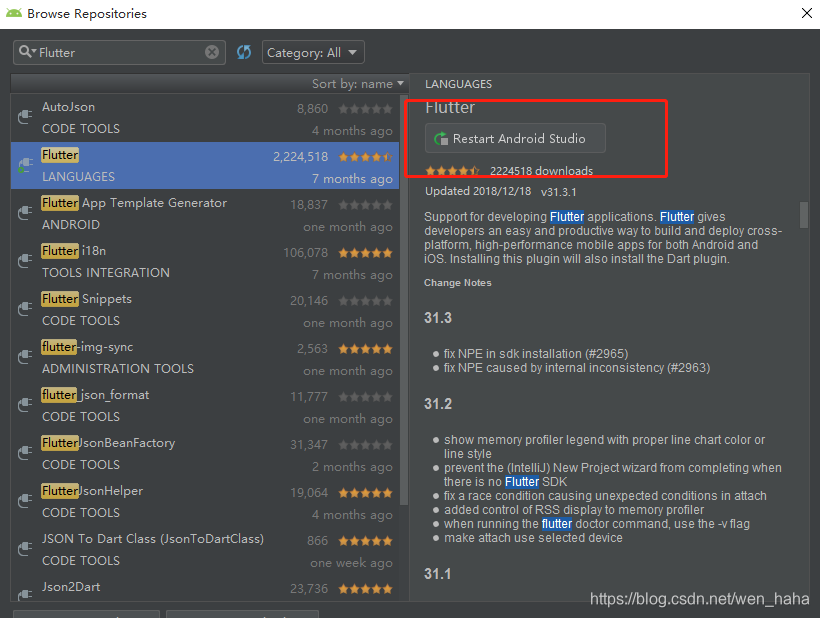
Task: Open the Category: All dropdown
Action: click(x=313, y=52)
